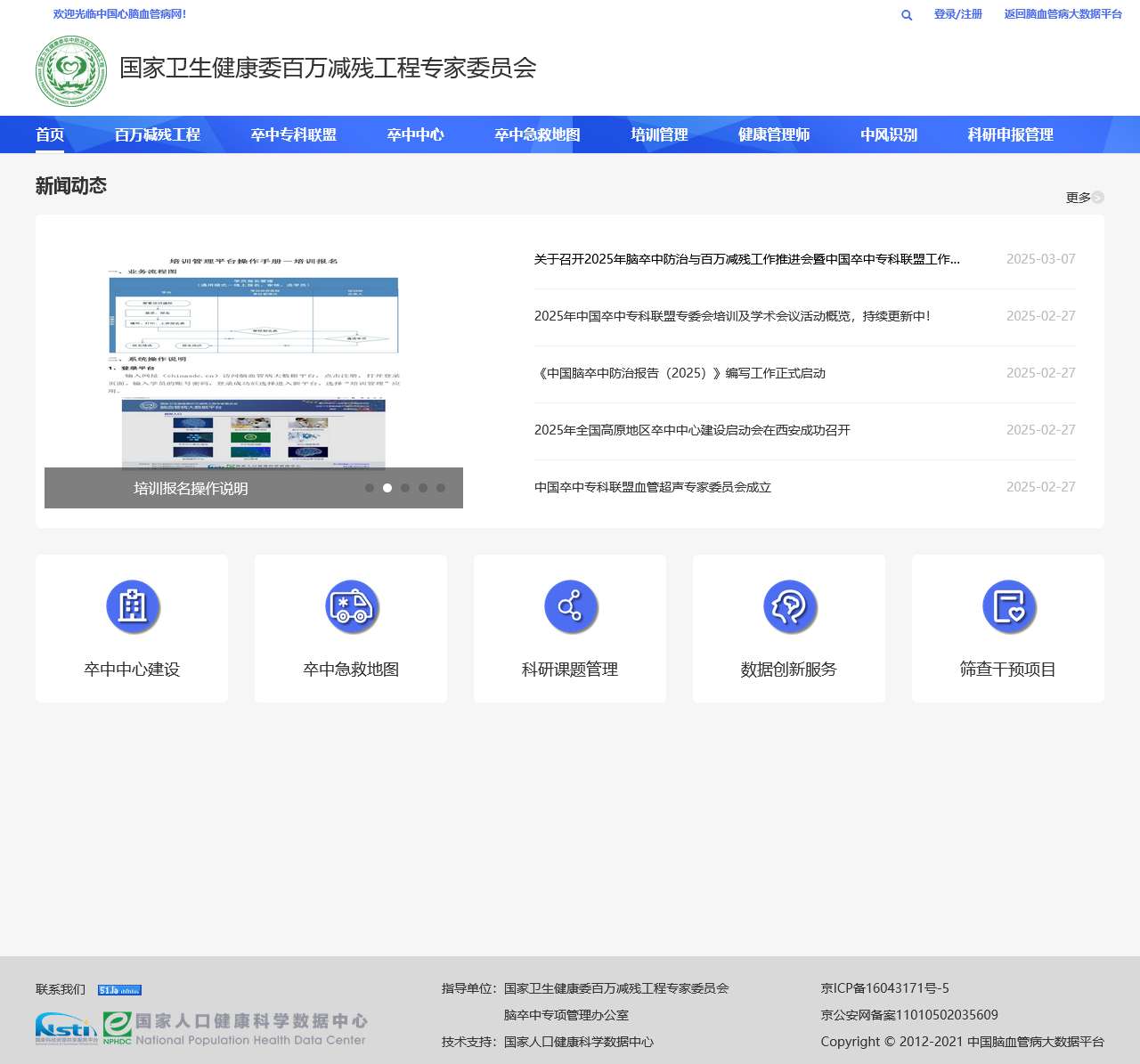Go to 首页 nav tab
The image size is (1140, 1064).
pyautogui.click(x=50, y=134)
